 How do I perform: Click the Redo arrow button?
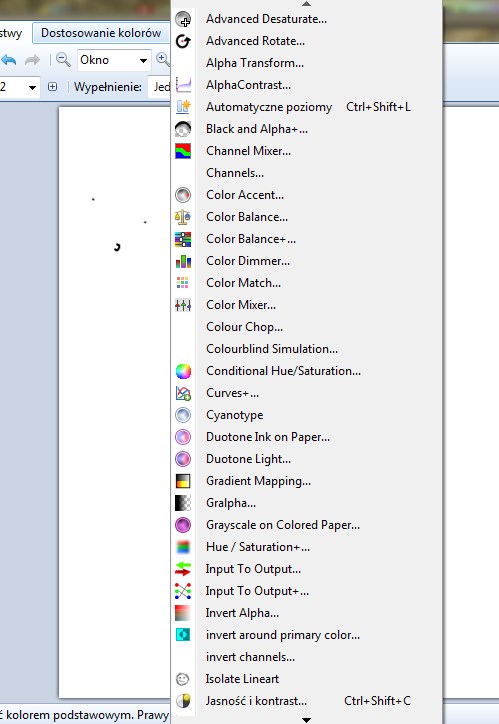pos(32,60)
